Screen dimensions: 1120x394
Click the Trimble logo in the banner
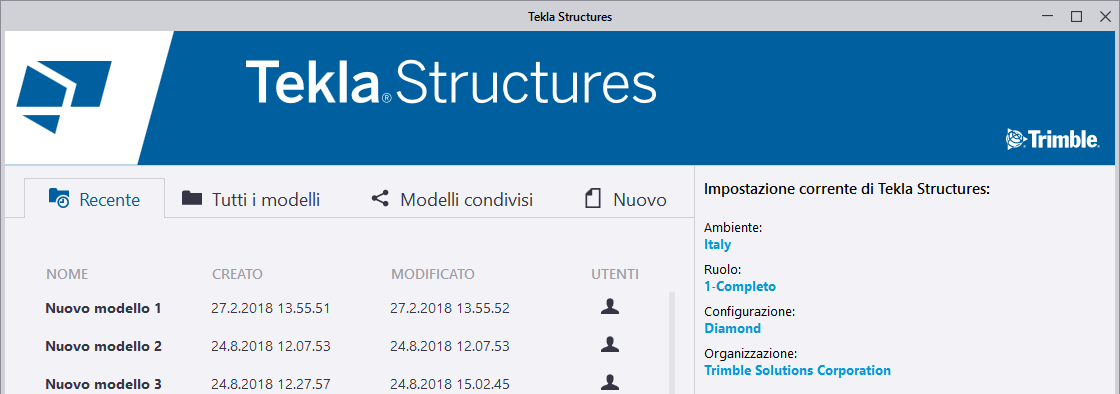coord(1052,139)
